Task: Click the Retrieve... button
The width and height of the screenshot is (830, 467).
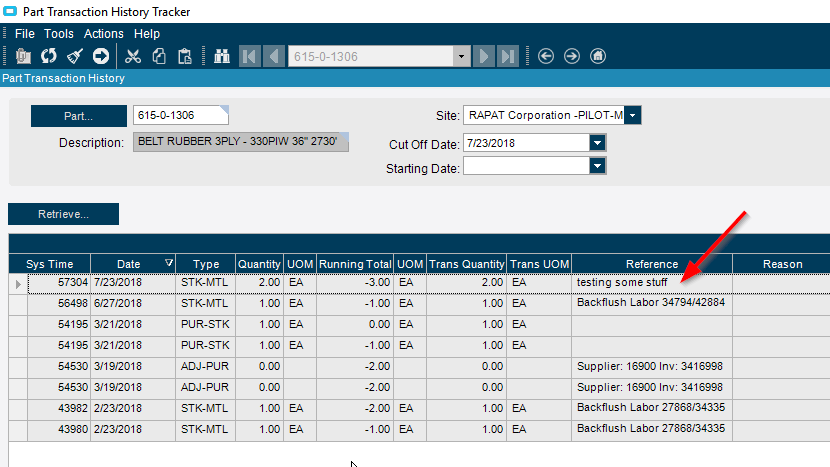Action: click(64, 214)
